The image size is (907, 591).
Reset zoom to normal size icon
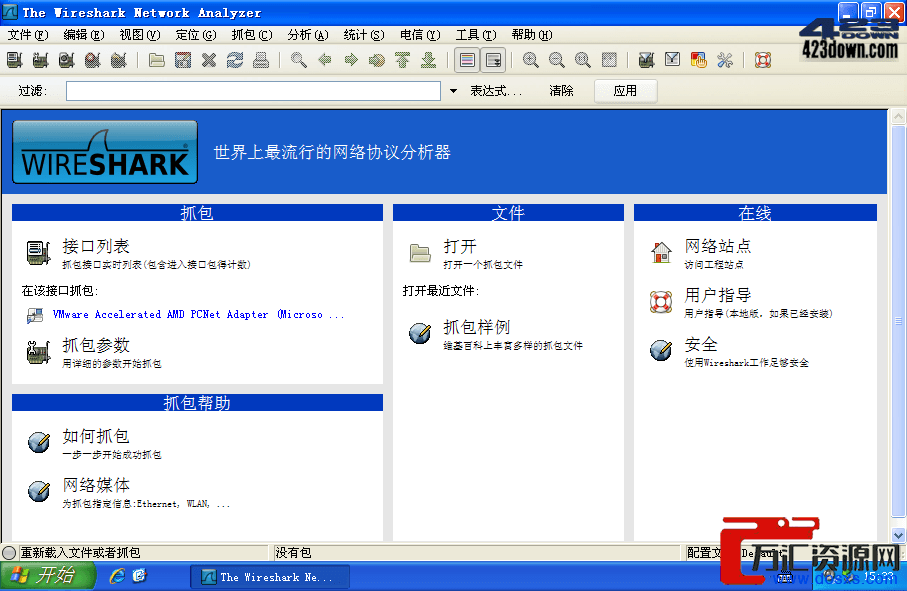coord(582,60)
